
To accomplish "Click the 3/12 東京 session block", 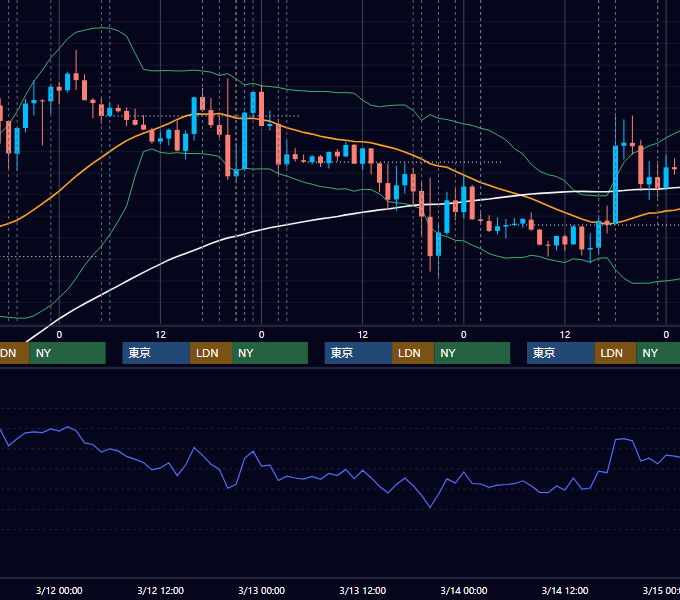I will pyautogui.click(x=156, y=353).
